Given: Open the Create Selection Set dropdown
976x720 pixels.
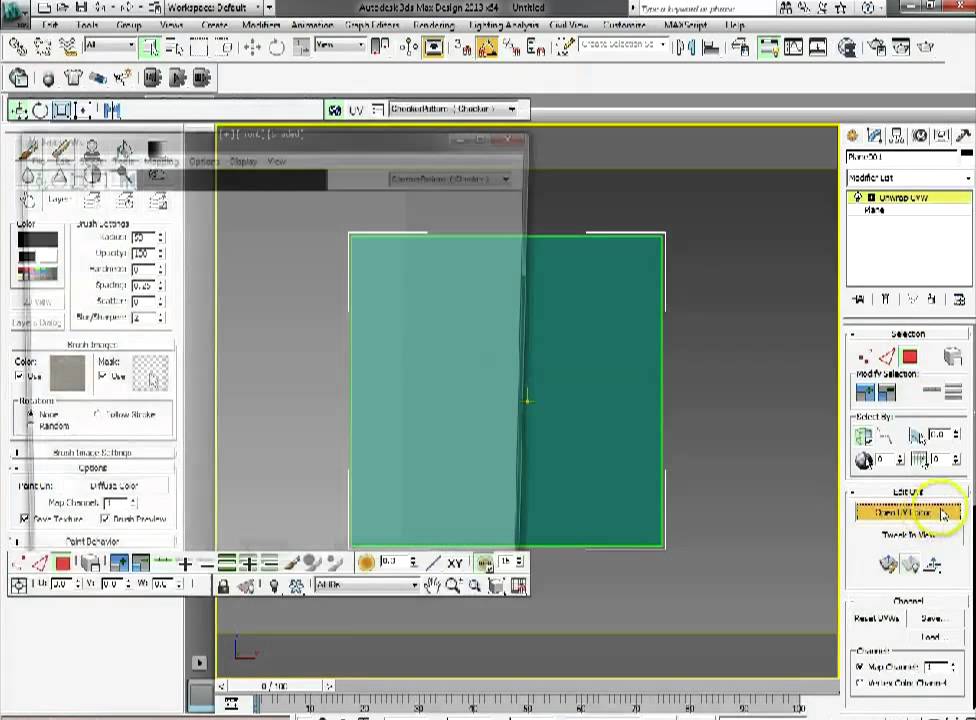Looking at the screenshot, I should 623,45.
